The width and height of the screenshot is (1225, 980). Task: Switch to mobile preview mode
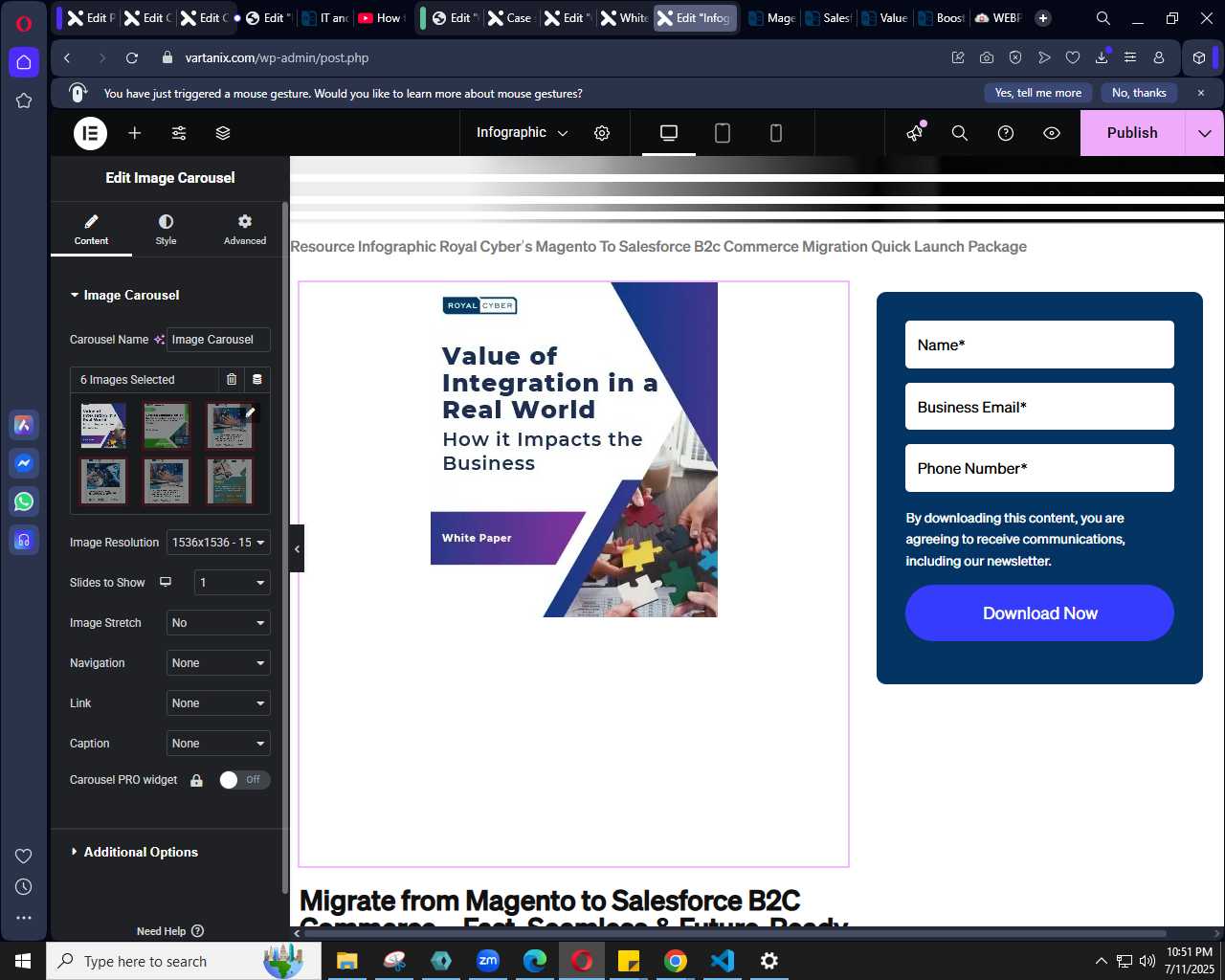click(x=776, y=133)
